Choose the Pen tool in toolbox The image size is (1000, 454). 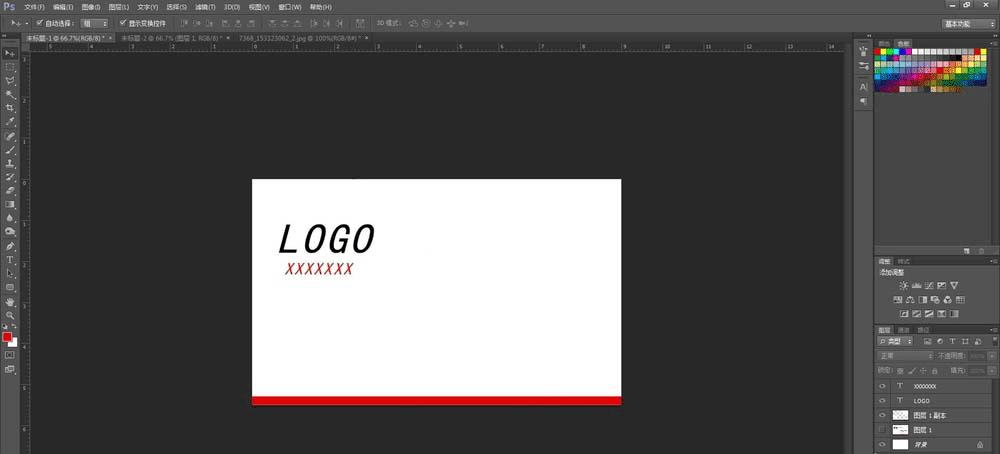pos(10,246)
